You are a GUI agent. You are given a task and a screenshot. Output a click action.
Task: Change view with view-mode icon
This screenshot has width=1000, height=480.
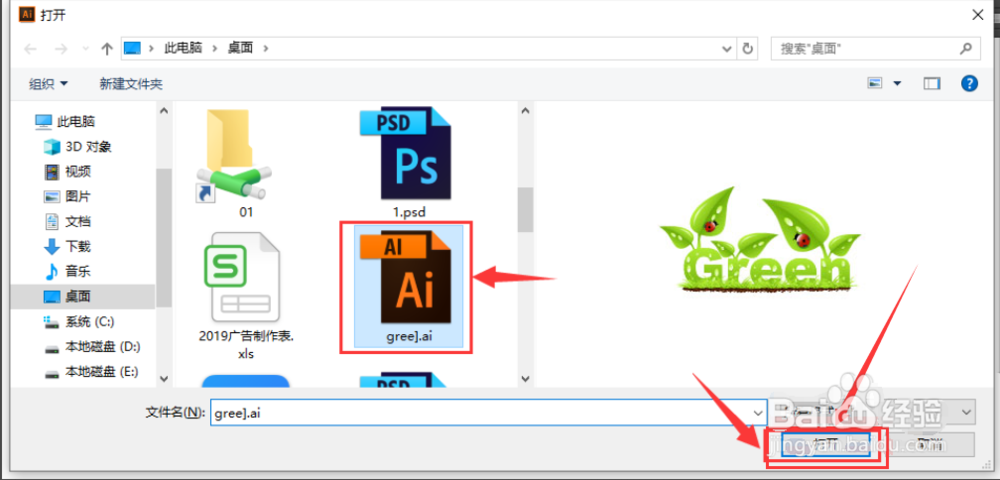pyautogui.click(x=875, y=84)
